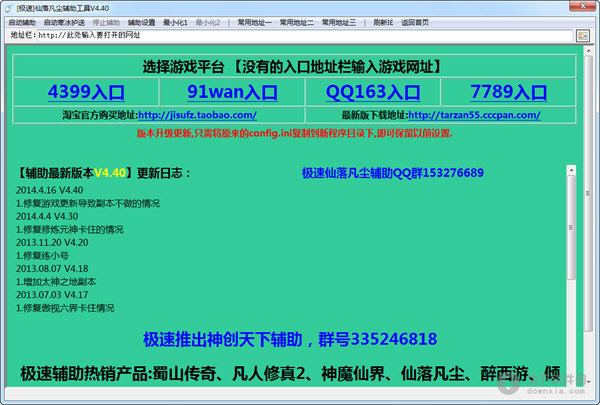Click the 群号335246818 announcement text
Viewport: 600px width, 405px height.
click(x=290, y=339)
